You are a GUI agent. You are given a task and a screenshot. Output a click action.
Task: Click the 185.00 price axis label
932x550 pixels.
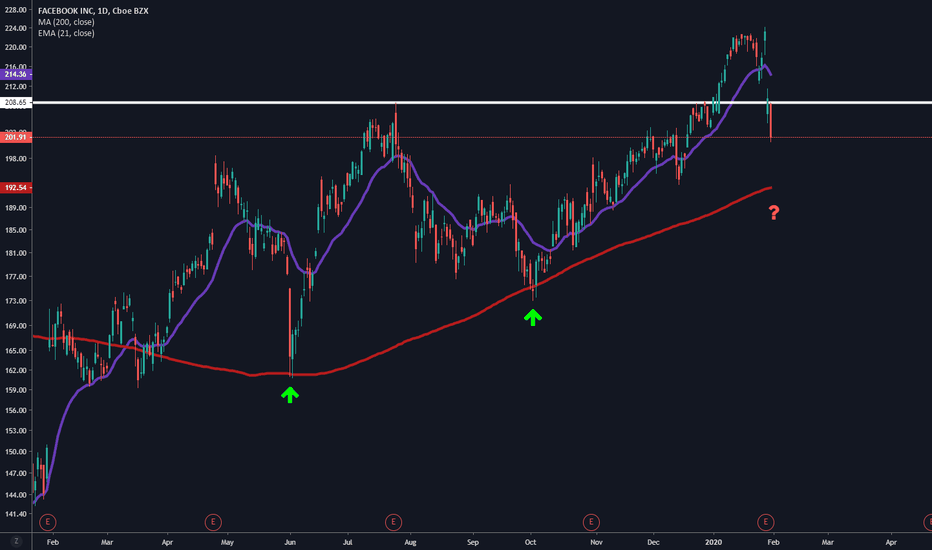pos(16,230)
